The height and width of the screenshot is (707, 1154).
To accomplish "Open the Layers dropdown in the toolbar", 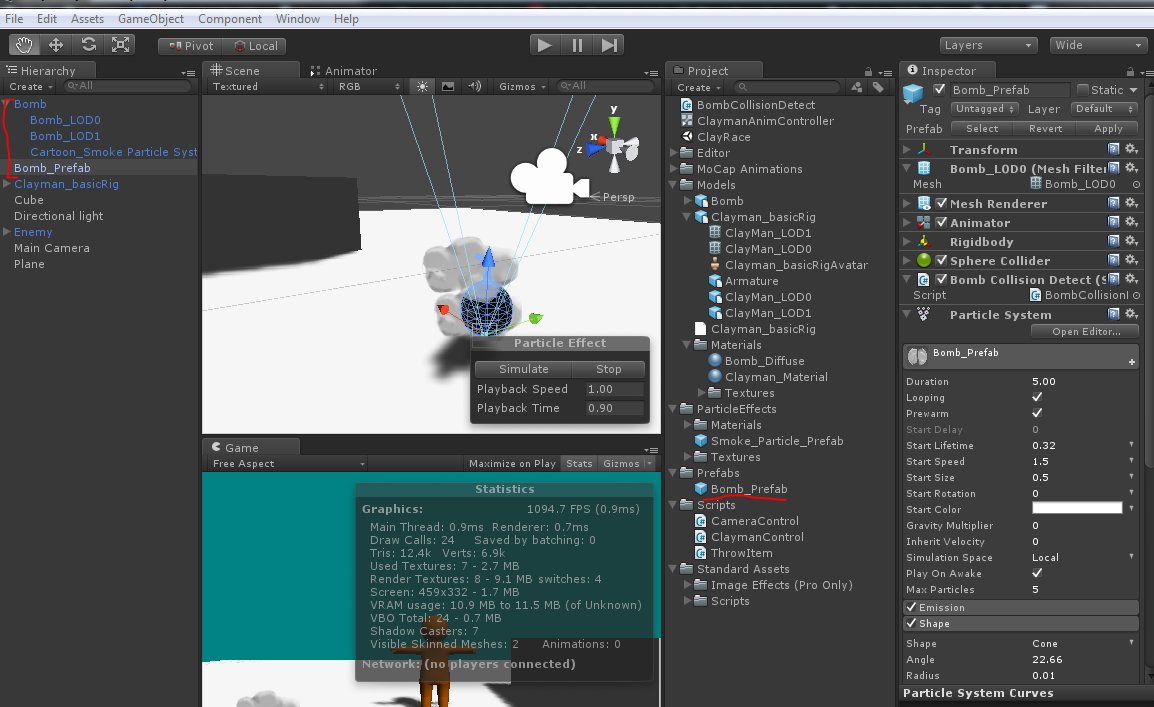I will [x=988, y=44].
